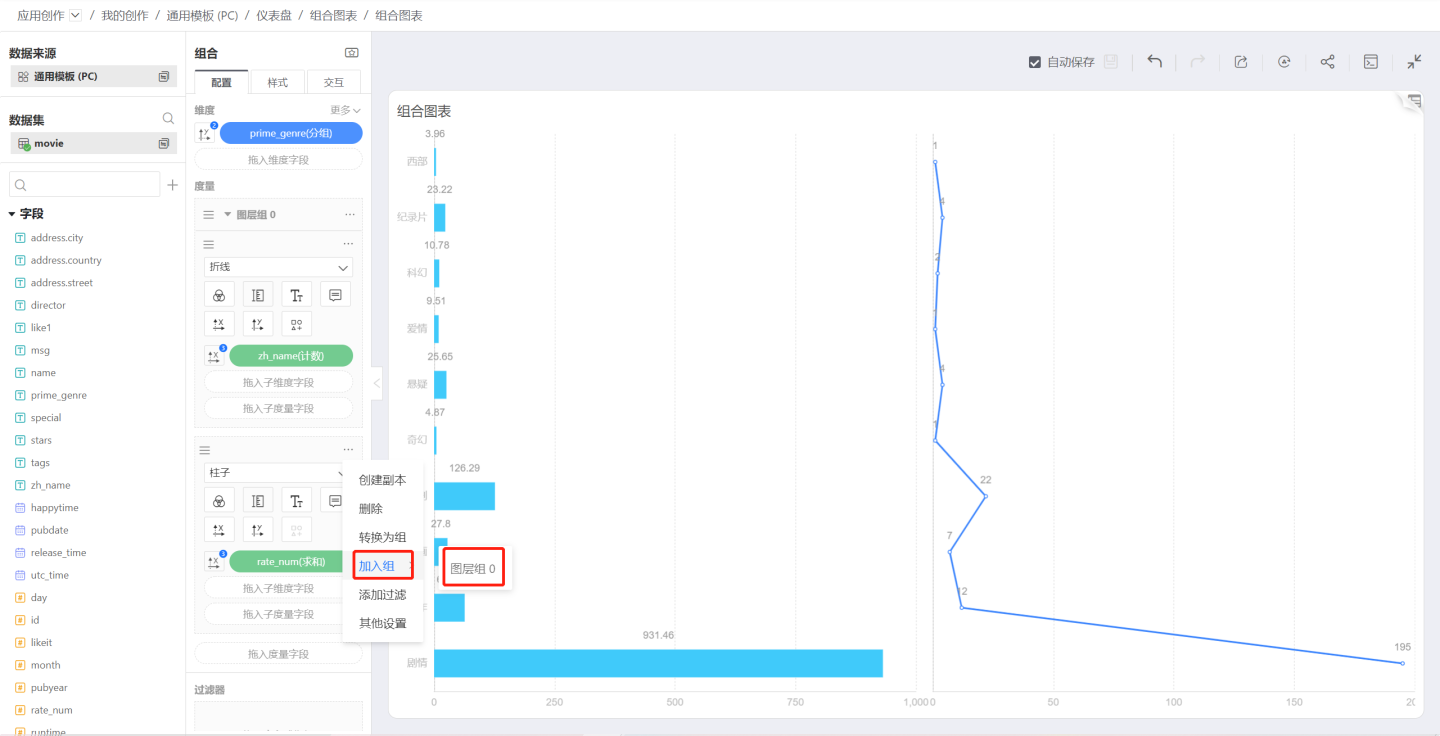Open the export icon in top toolbar
This screenshot has width=1440, height=736.
1241,62
